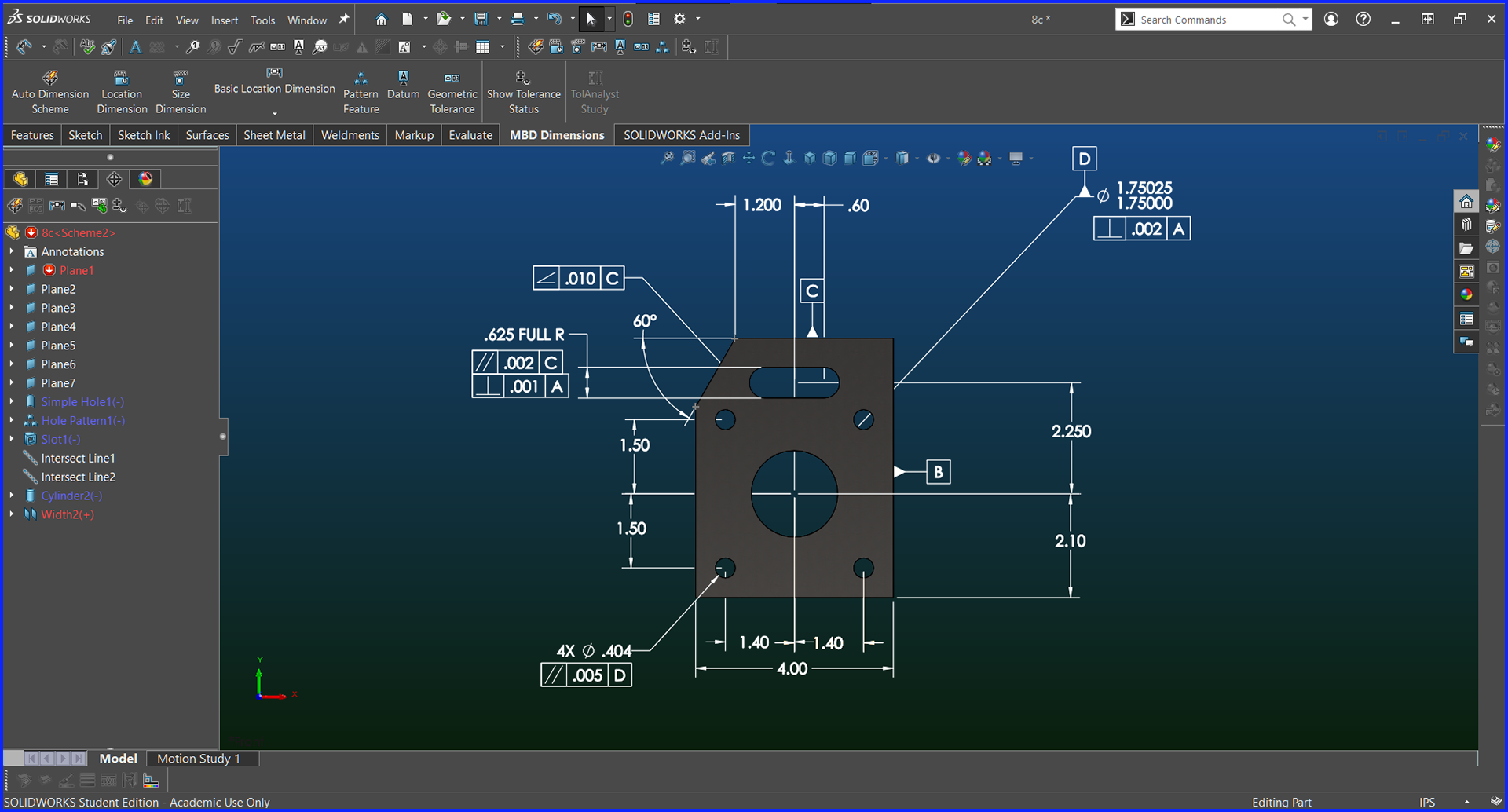This screenshot has width=1508, height=812.
Task: Expand the Slot1(-) tree node
Action: pos(12,439)
